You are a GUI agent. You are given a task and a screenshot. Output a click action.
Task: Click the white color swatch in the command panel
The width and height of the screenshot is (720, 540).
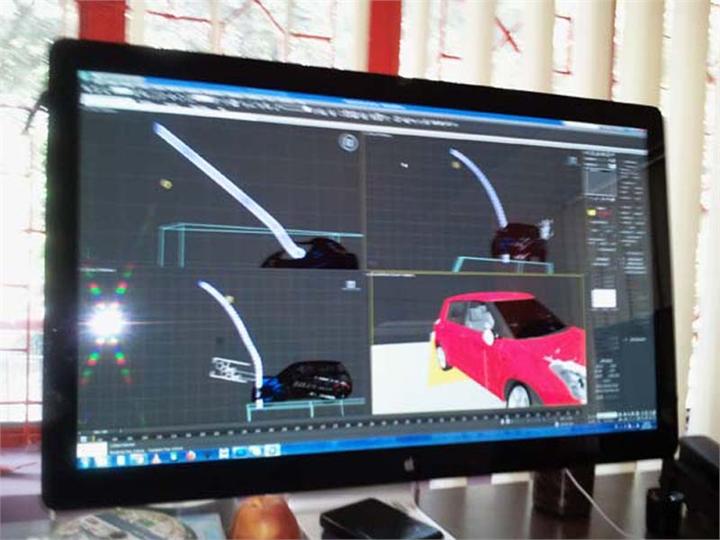604,298
